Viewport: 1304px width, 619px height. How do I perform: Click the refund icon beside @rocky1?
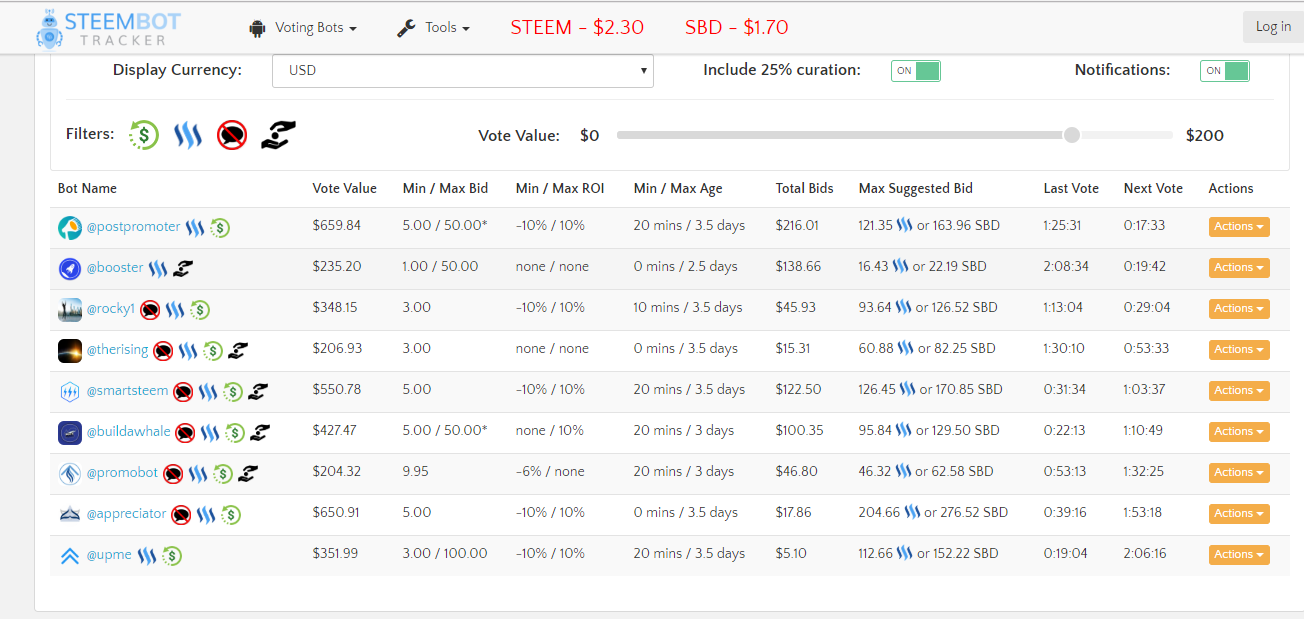coord(200,309)
